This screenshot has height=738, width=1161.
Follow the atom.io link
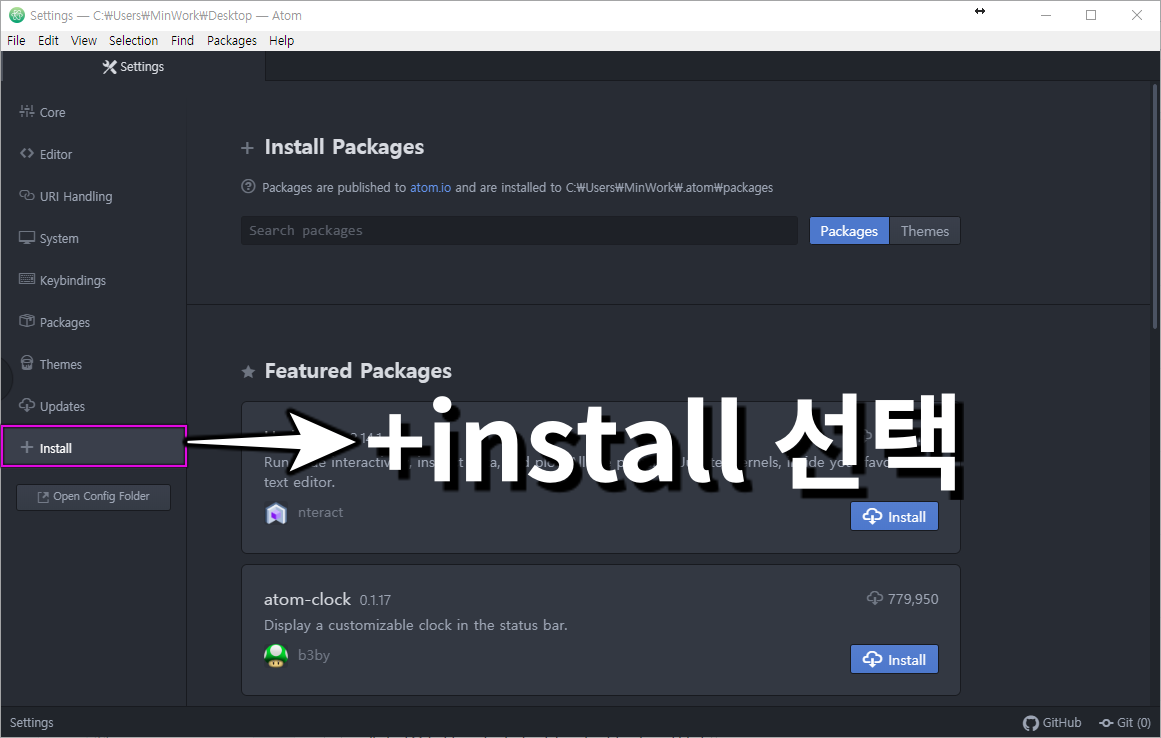(x=430, y=188)
